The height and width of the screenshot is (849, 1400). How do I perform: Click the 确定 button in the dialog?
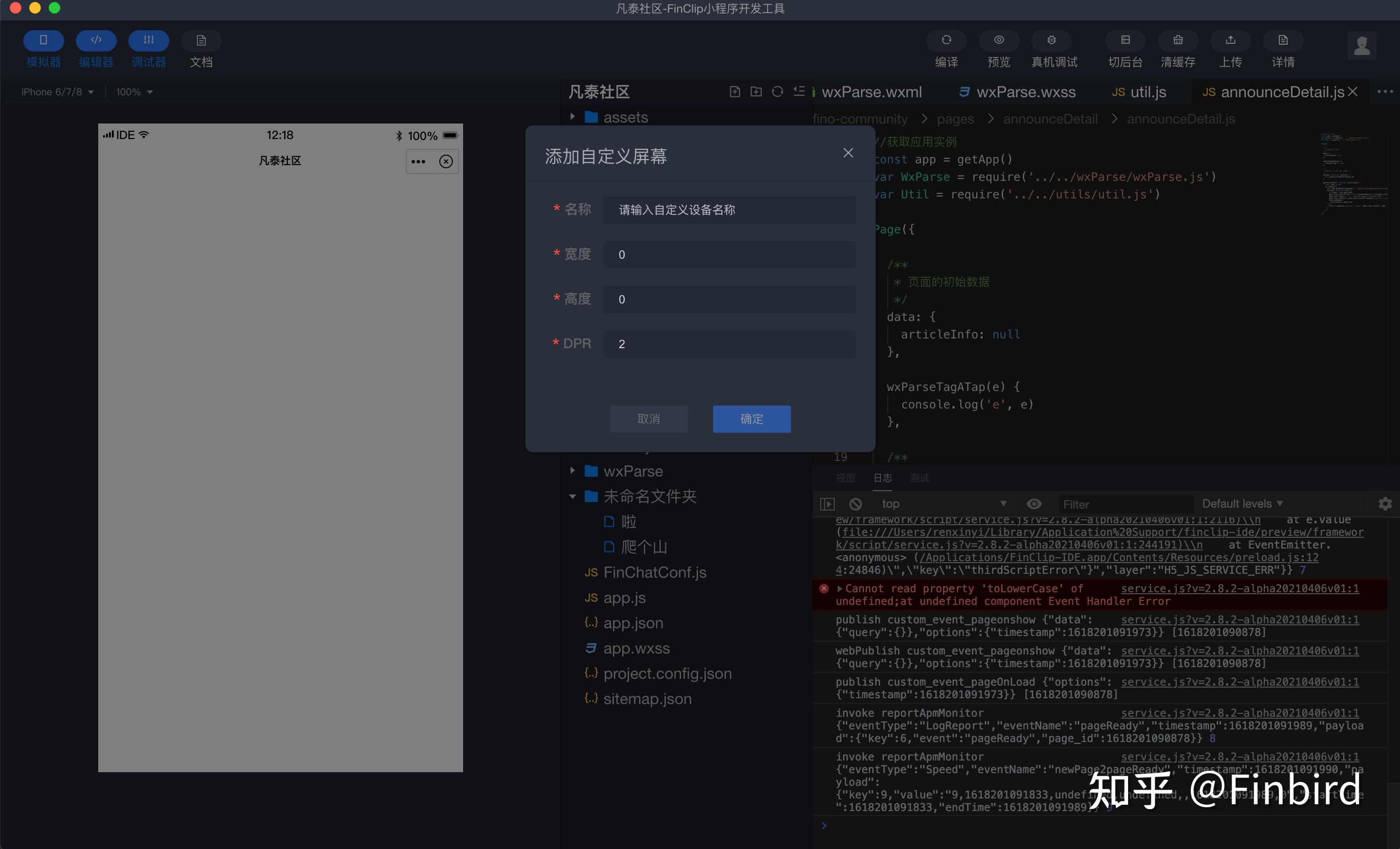pos(751,419)
